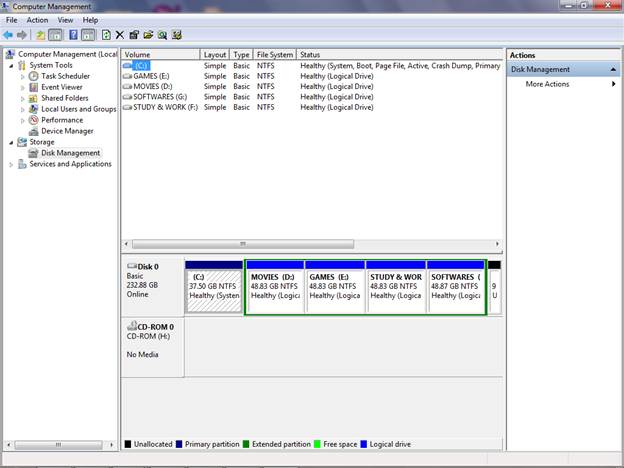Select Task Scheduler in the tree
This screenshot has height=468, width=624.
[65, 76]
